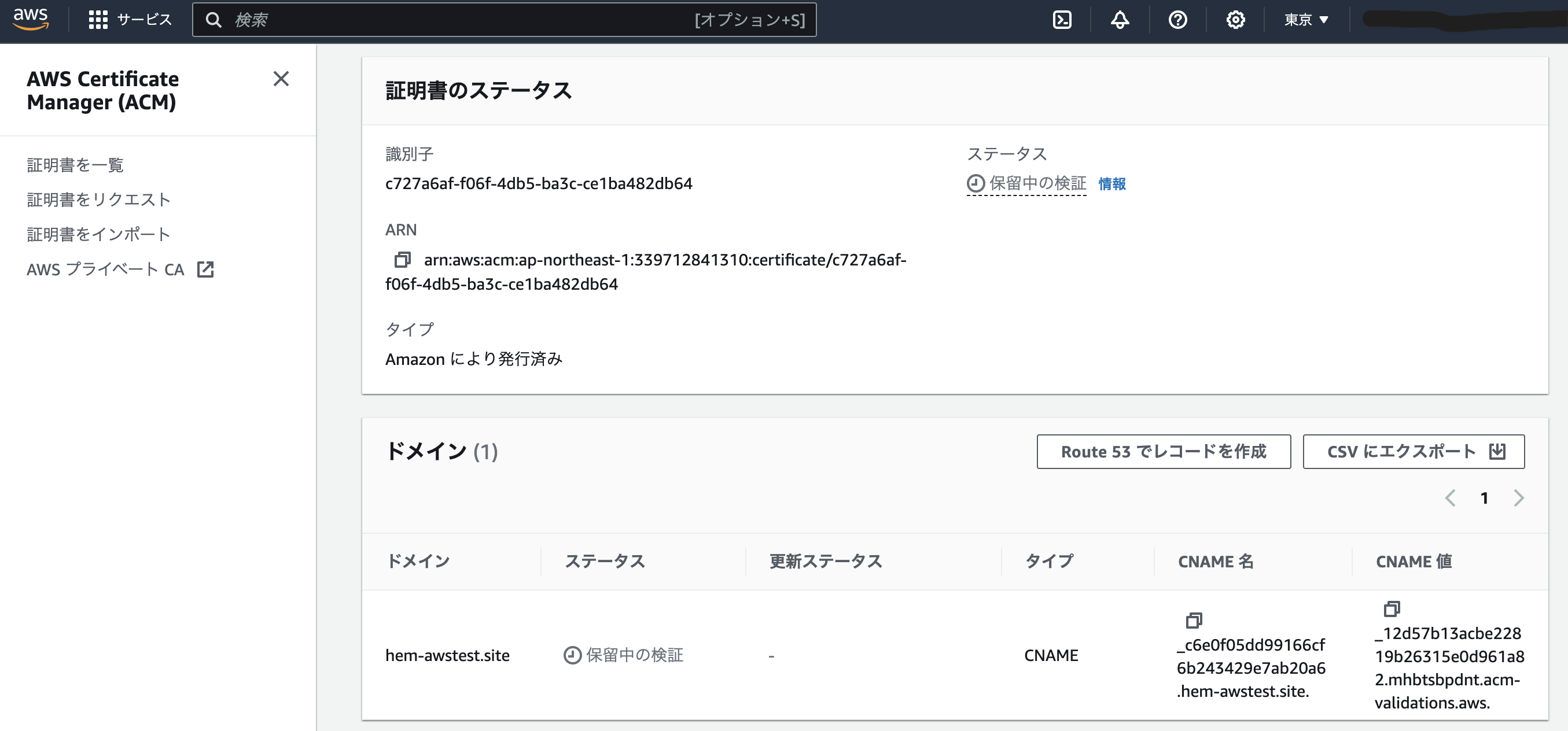Launch the CloudShell terminal icon
The image size is (1568, 731).
tap(1062, 20)
